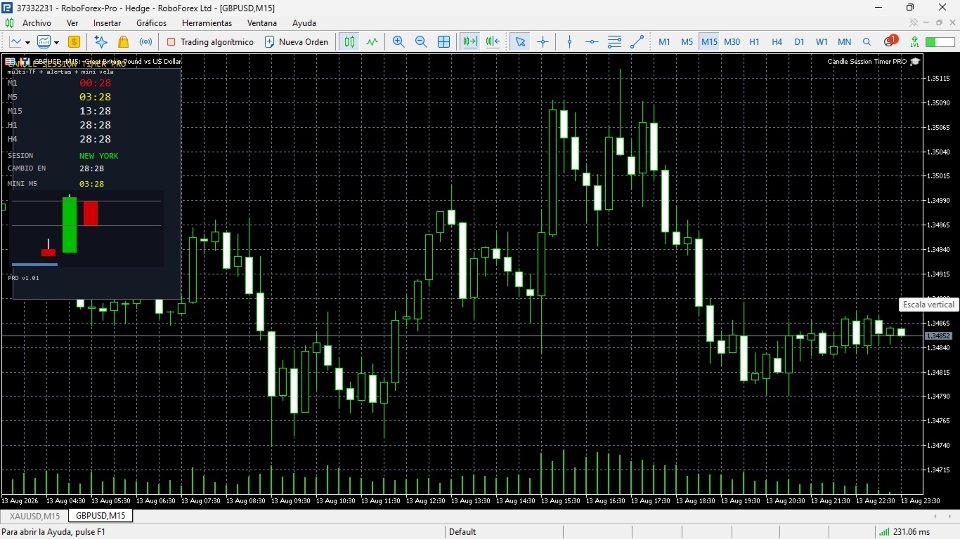The image size is (960, 539).
Task: Click the signals broadcast icon
Action: (x=146, y=42)
